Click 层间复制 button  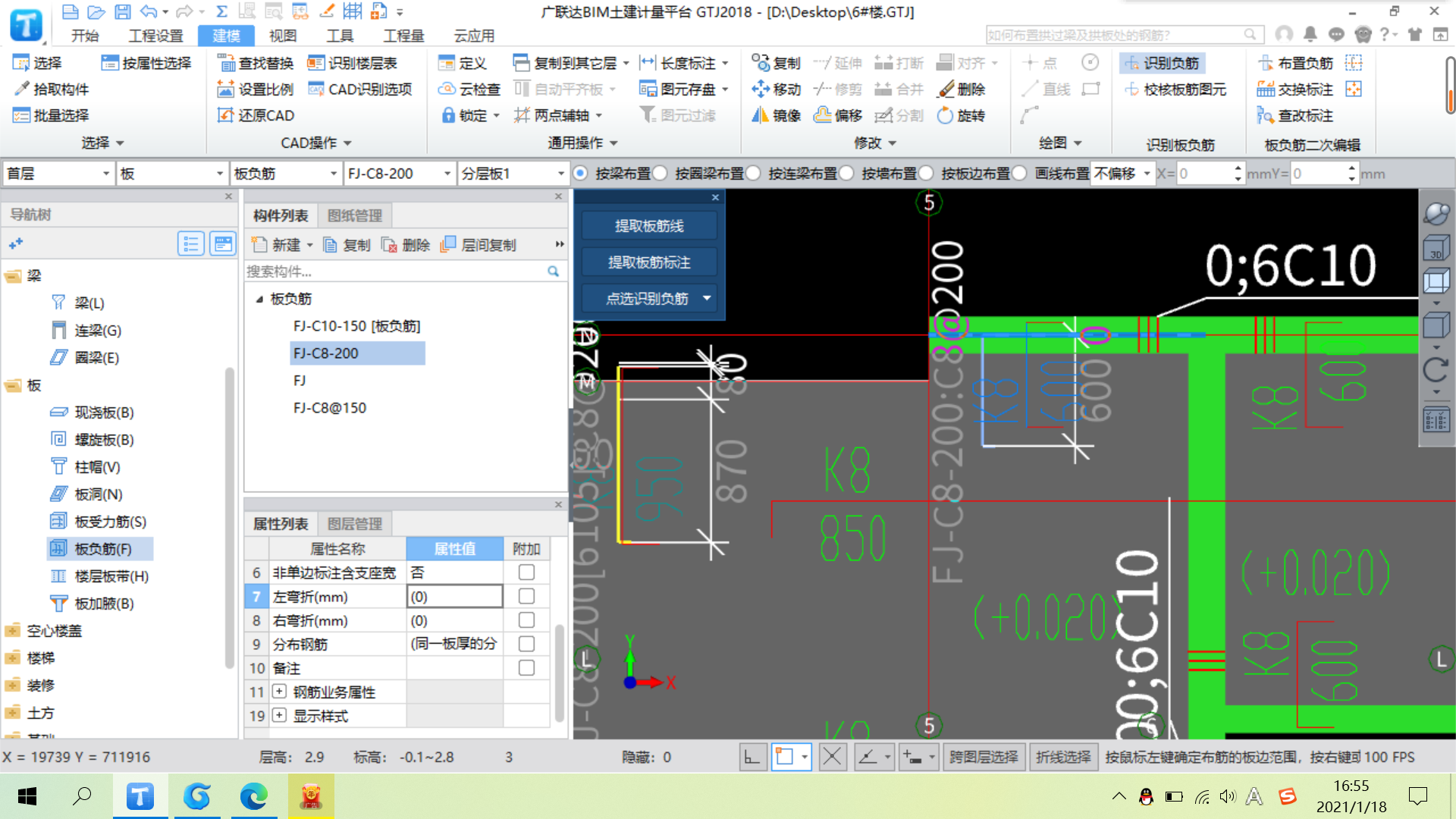click(479, 245)
